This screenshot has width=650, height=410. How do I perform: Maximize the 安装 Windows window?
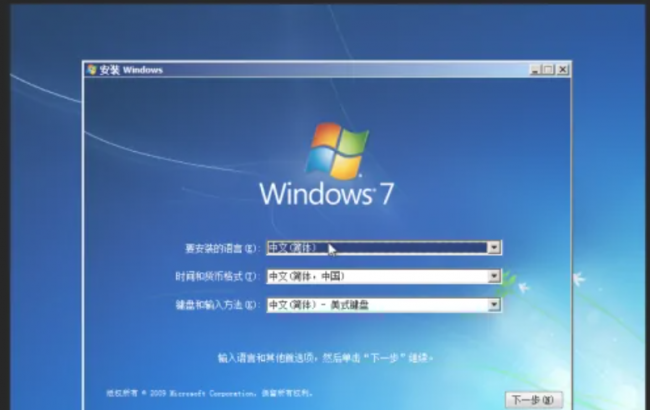(549, 70)
